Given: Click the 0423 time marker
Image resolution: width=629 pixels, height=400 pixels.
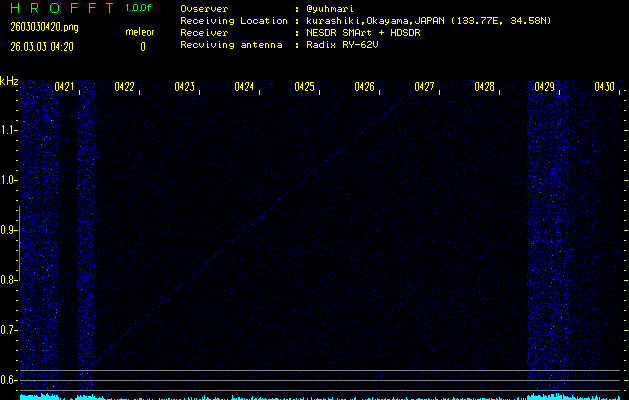Looking at the screenshot, I should pyautogui.click(x=184, y=87).
